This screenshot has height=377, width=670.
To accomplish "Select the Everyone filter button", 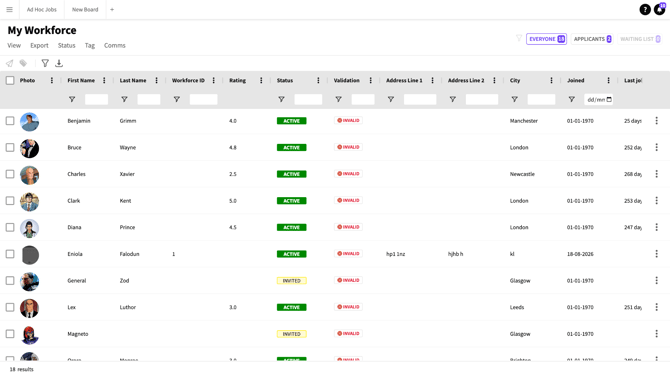I will pyautogui.click(x=547, y=39).
